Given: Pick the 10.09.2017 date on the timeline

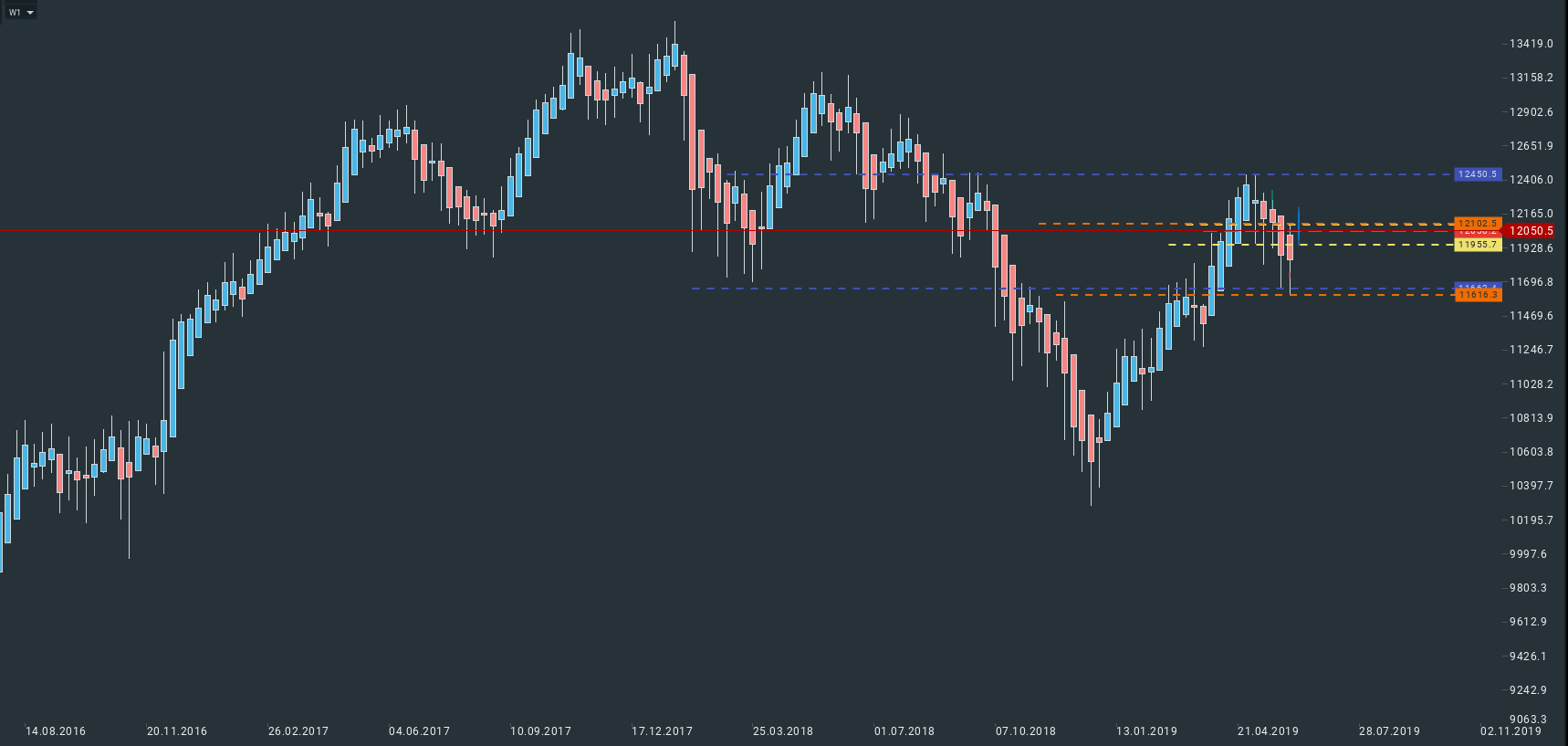Looking at the screenshot, I should (540, 731).
